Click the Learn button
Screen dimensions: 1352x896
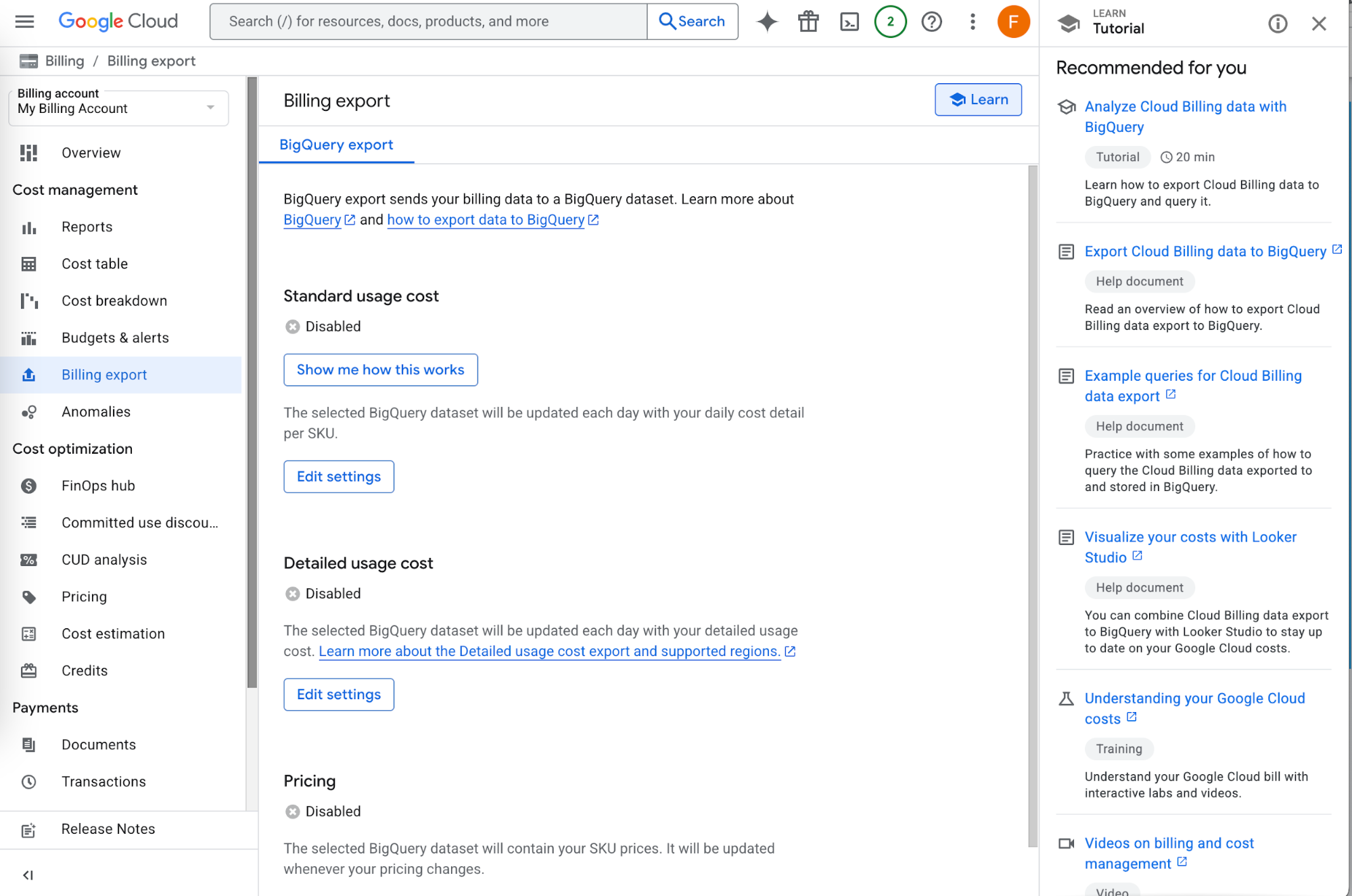click(x=978, y=99)
